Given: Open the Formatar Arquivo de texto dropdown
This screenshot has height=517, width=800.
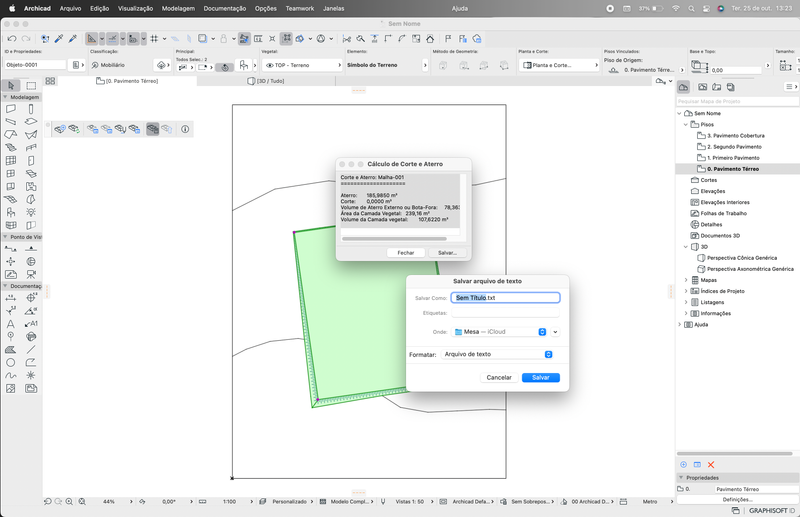Looking at the screenshot, I should pyautogui.click(x=497, y=354).
